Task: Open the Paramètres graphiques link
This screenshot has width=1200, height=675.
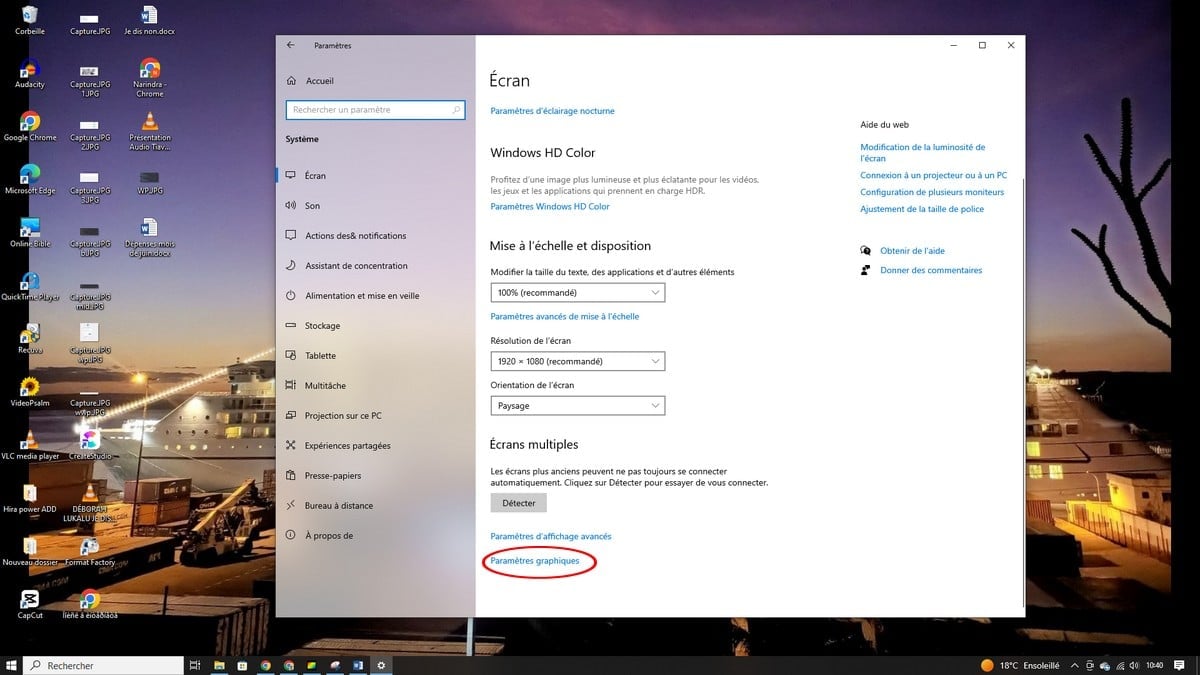Action: click(535, 561)
